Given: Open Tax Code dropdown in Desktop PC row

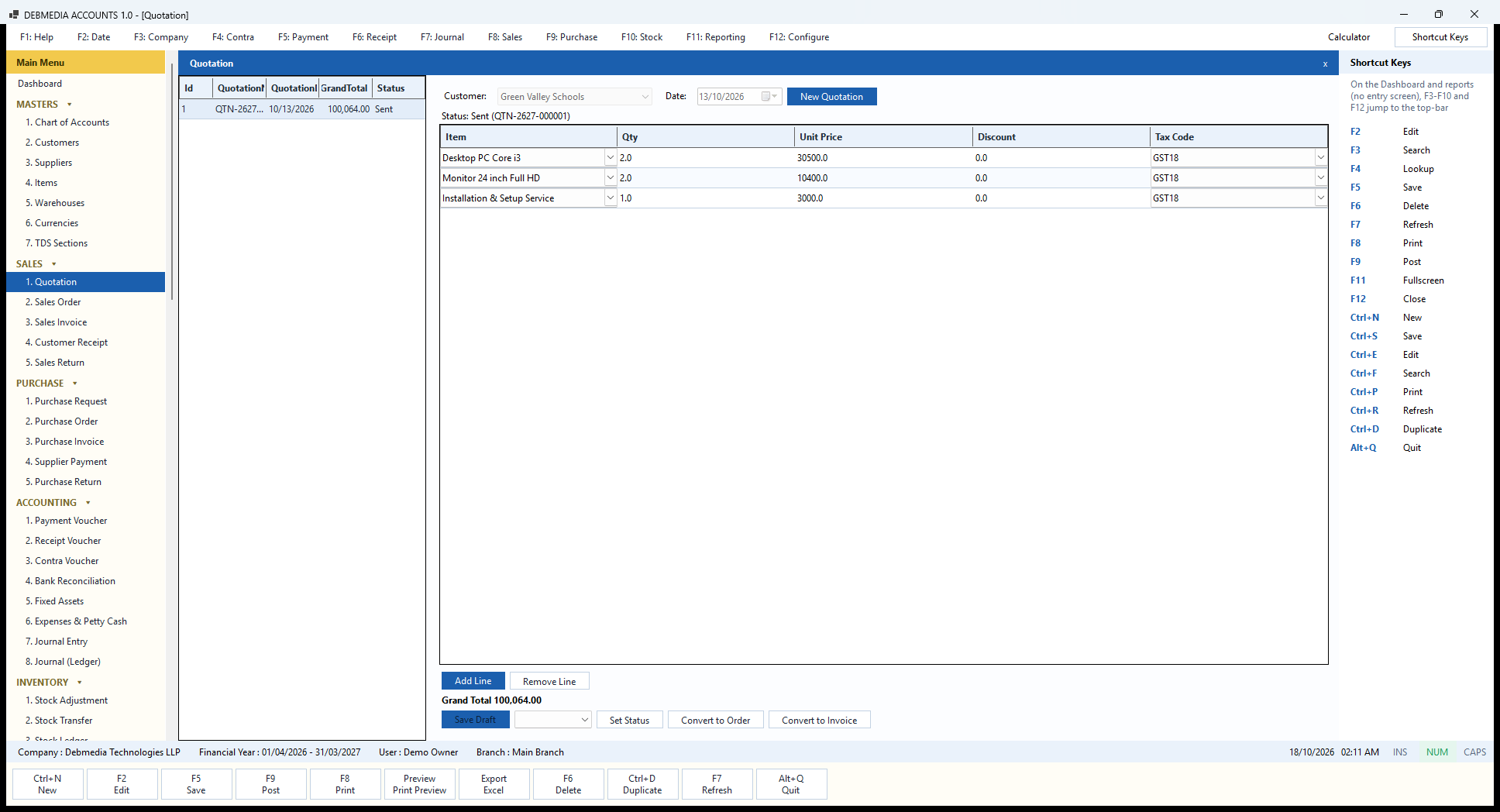Looking at the screenshot, I should click(1320, 158).
